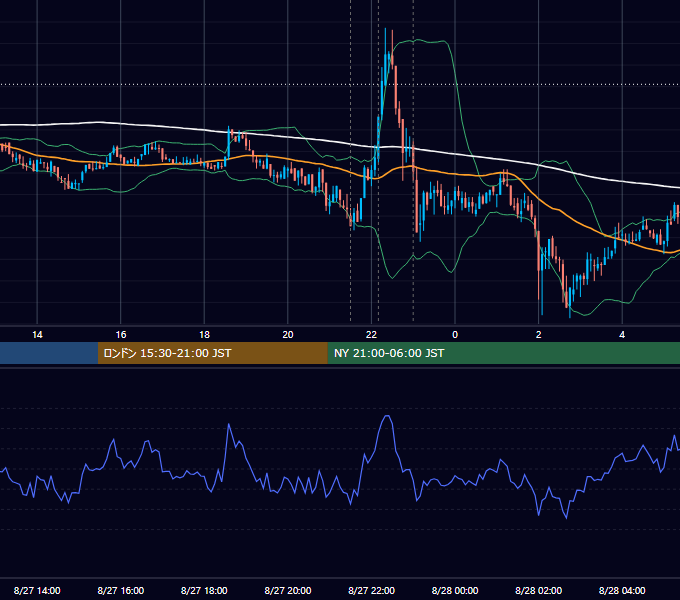This screenshot has height=600, width=680.
Task: Click the '14' hour label on price chart axis
Action: [x=37, y=335]
